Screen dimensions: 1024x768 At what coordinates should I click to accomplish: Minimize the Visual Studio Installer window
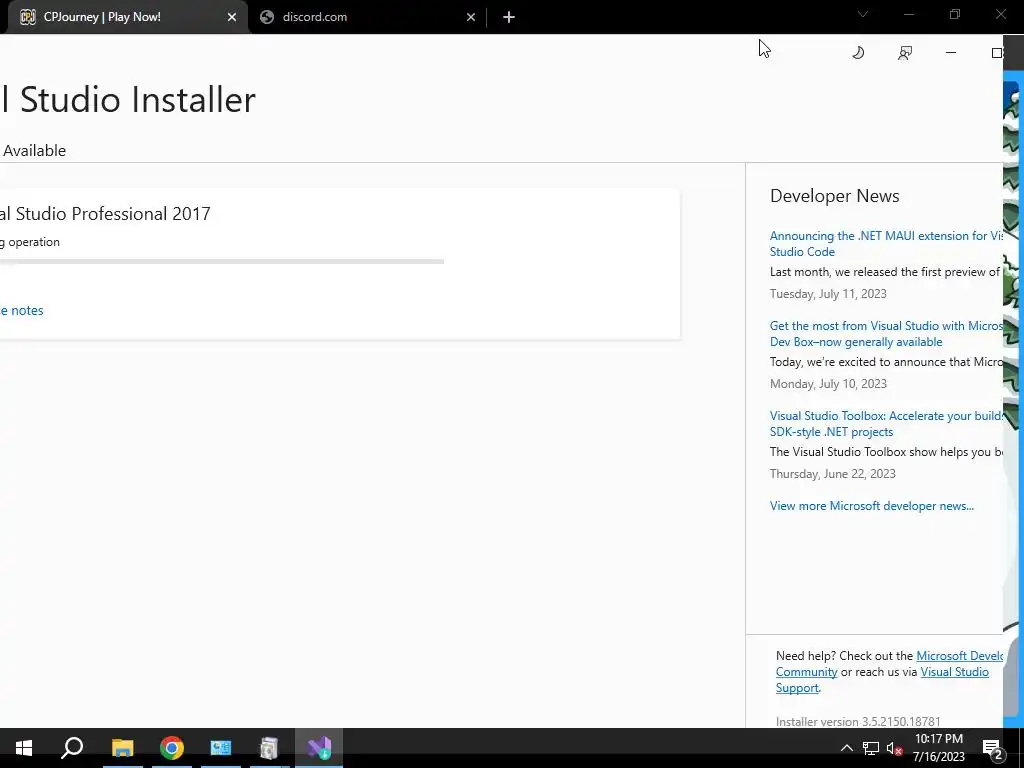coord(951,53)
